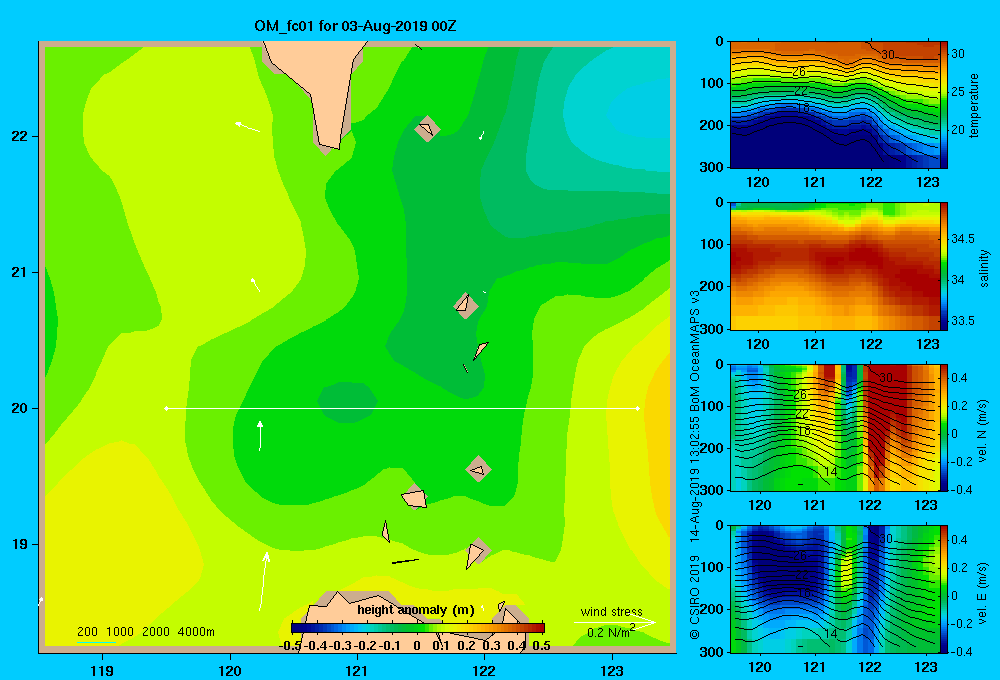Click the '1000' depth contour legend entry
Image resolution: width=1000 pixels, height=680 pixels.
pyautogui.click(x=120, y=632)
